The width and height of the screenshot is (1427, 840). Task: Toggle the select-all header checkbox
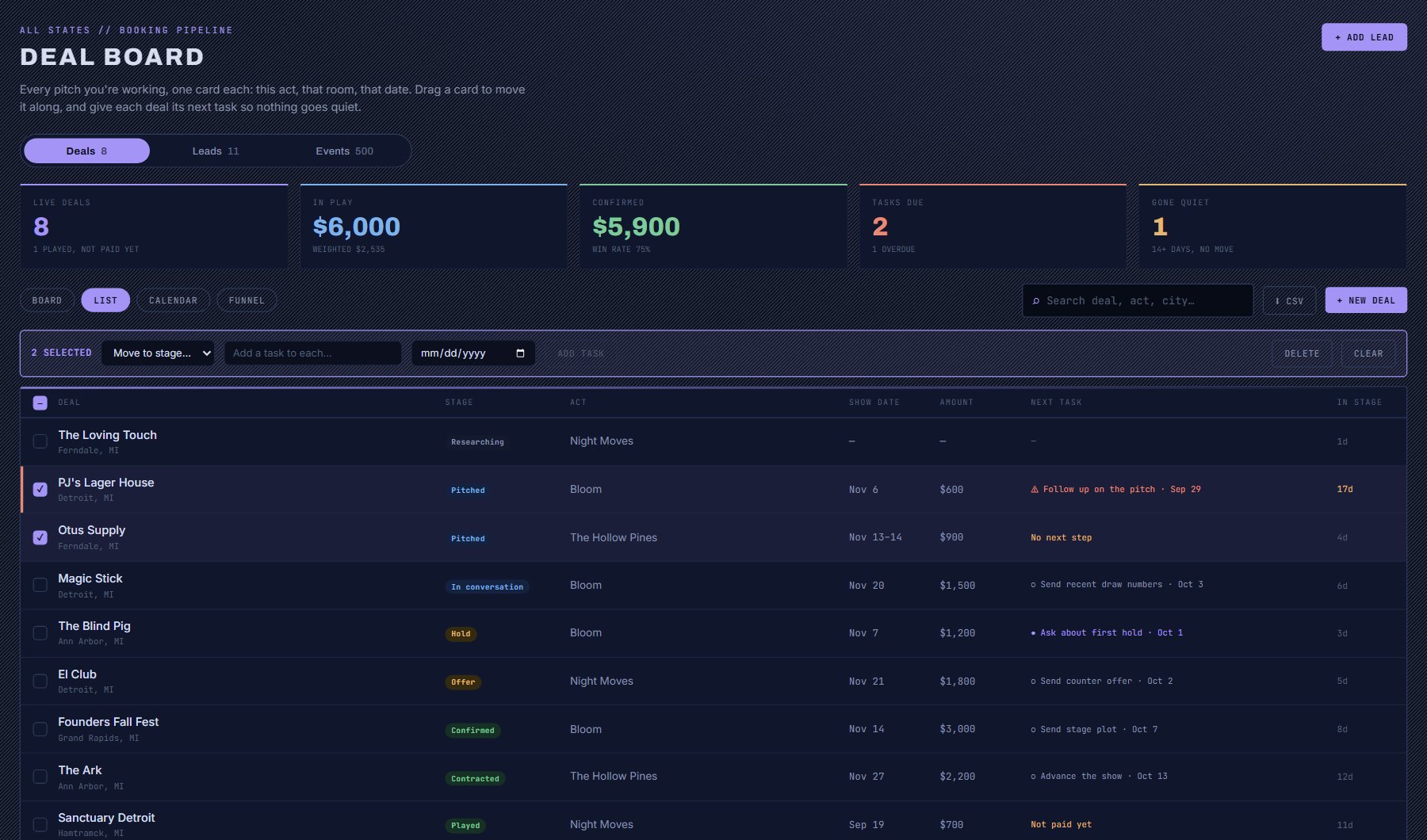coord(40,403)
